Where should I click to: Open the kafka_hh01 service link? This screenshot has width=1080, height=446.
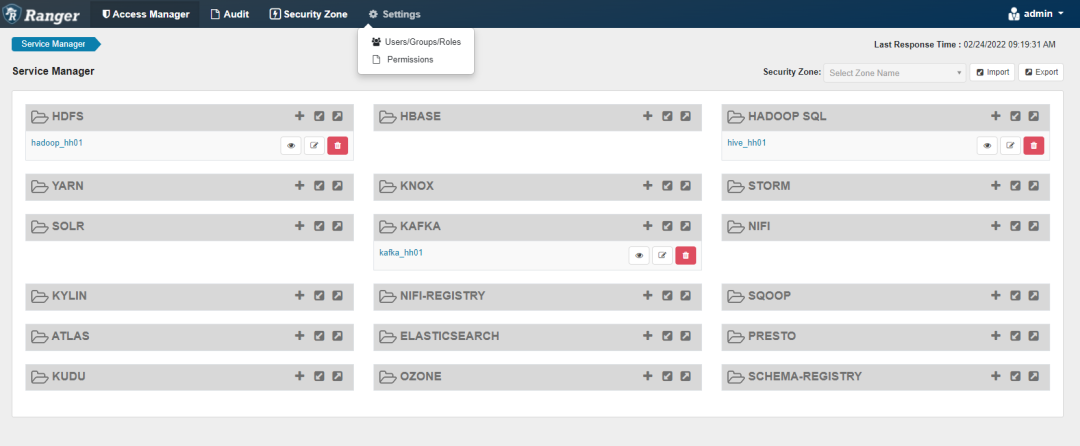[401, 253]
